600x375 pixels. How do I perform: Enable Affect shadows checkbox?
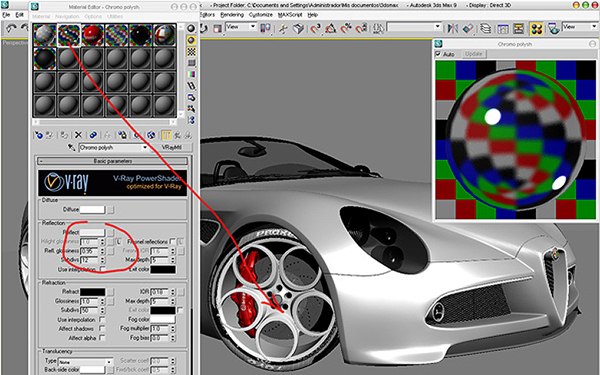(x=102, y=328)
